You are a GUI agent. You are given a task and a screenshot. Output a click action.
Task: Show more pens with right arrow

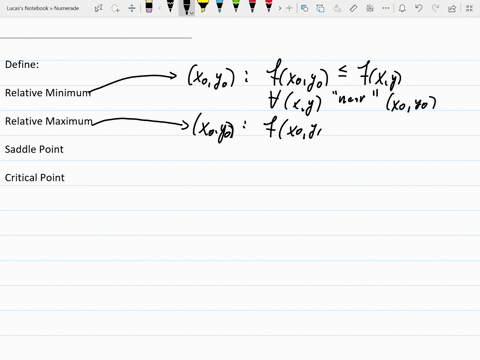(x=280, y=8)
